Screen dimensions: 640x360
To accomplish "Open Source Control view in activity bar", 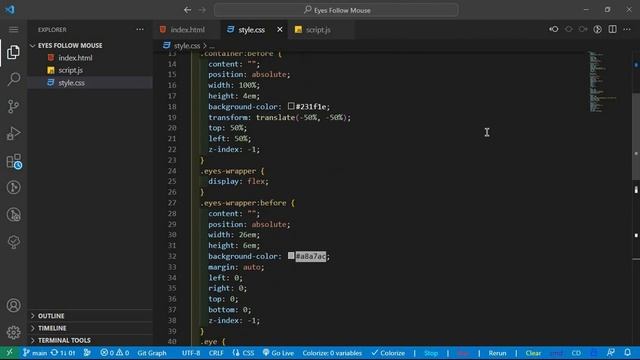I will click(13, 106).
